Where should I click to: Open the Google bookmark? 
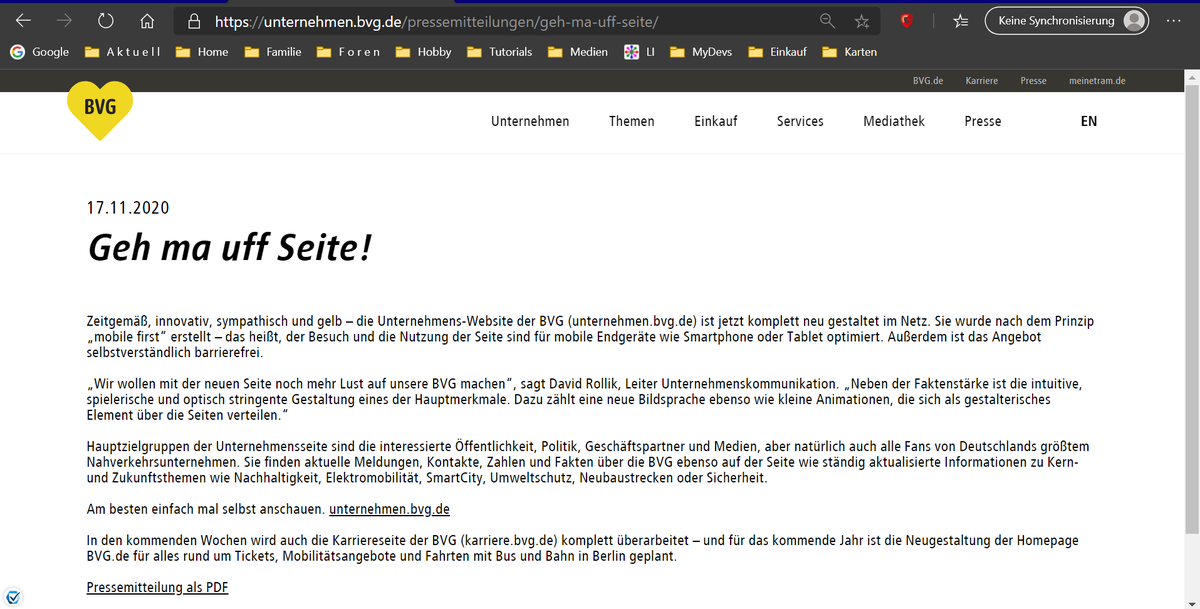click(x=40, y=52)
